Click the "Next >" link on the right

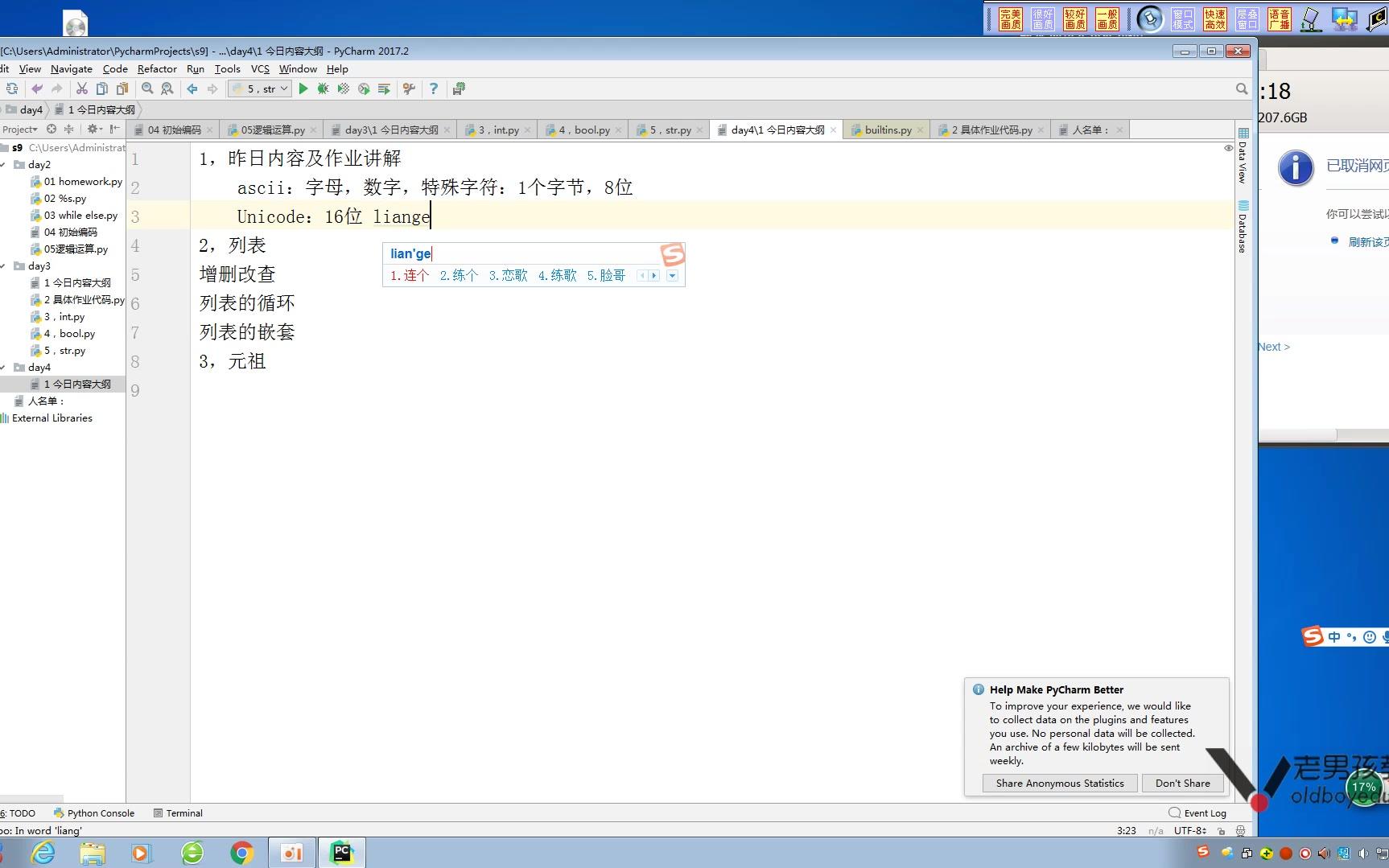1272,346
